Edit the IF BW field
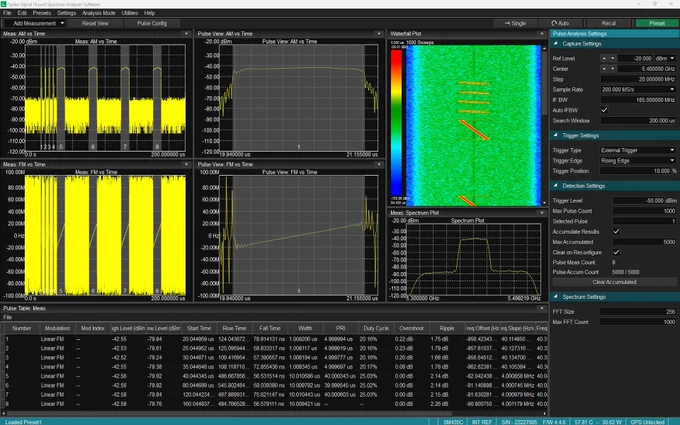The image size is (680, 425). (x=638, y=100)
